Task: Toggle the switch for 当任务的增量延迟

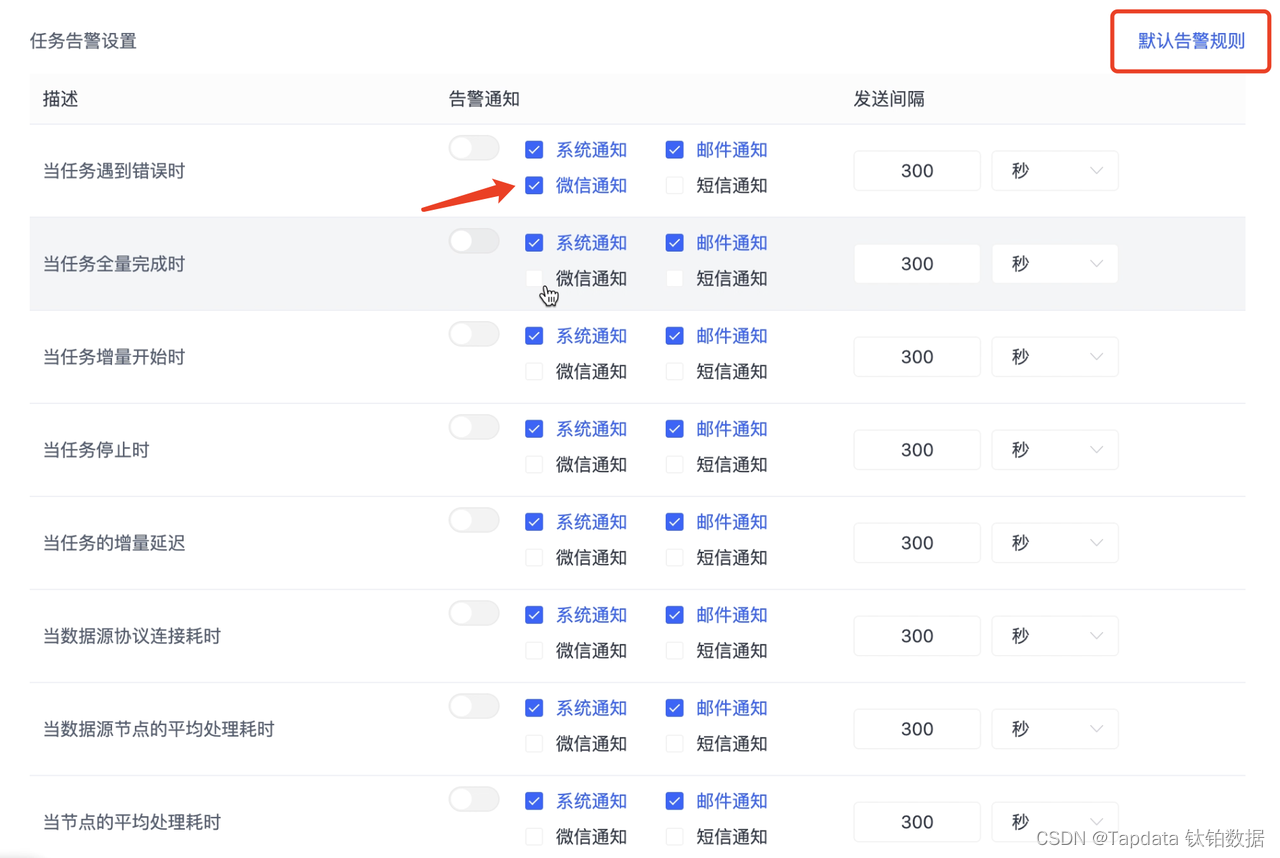Action: tap(474, 520)
